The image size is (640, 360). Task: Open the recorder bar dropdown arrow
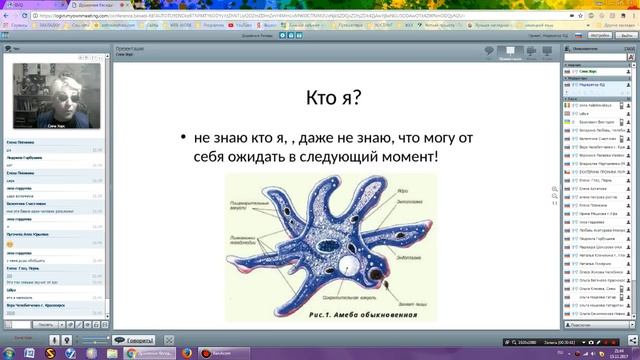coord(584,342)
